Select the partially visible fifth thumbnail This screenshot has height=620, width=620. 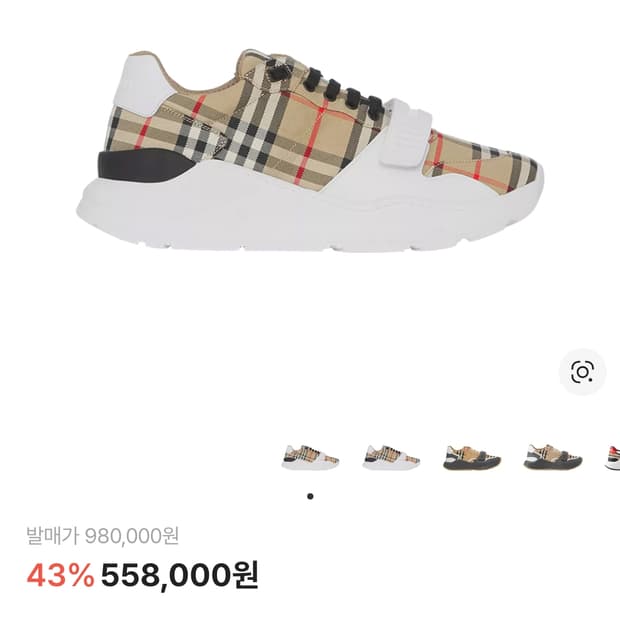tap(612, 457)
